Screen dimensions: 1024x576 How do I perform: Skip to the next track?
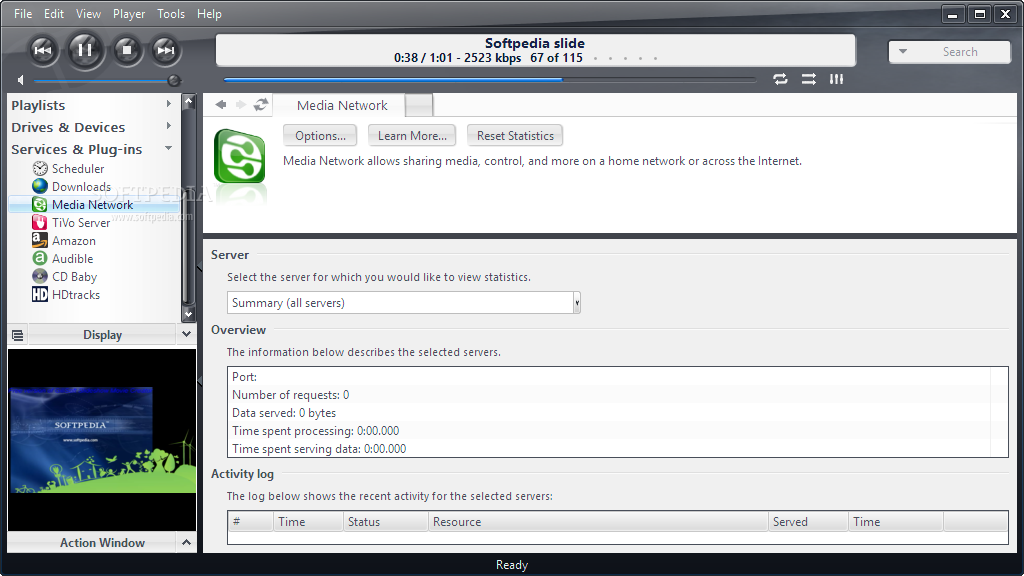coord(166,50)
